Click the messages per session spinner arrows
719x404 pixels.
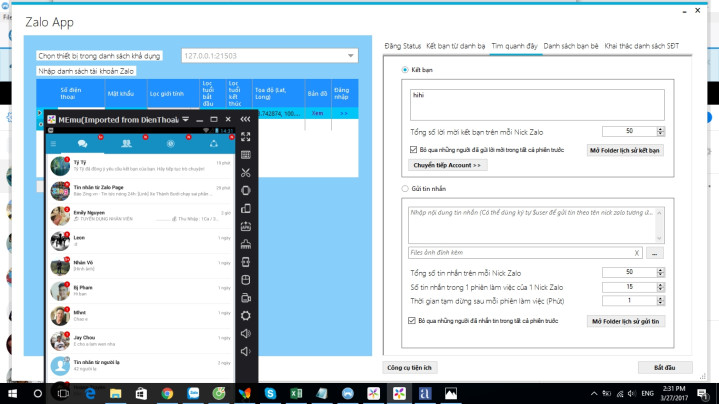coord(660,287)
